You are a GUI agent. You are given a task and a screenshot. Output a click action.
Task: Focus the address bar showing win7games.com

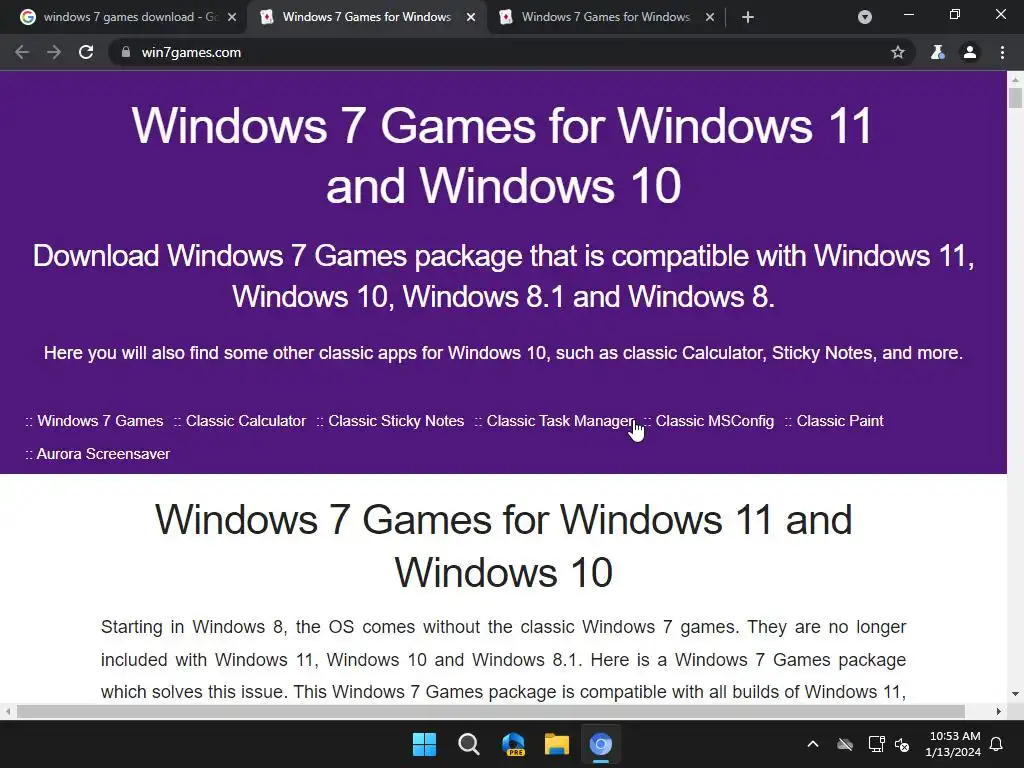503,52
